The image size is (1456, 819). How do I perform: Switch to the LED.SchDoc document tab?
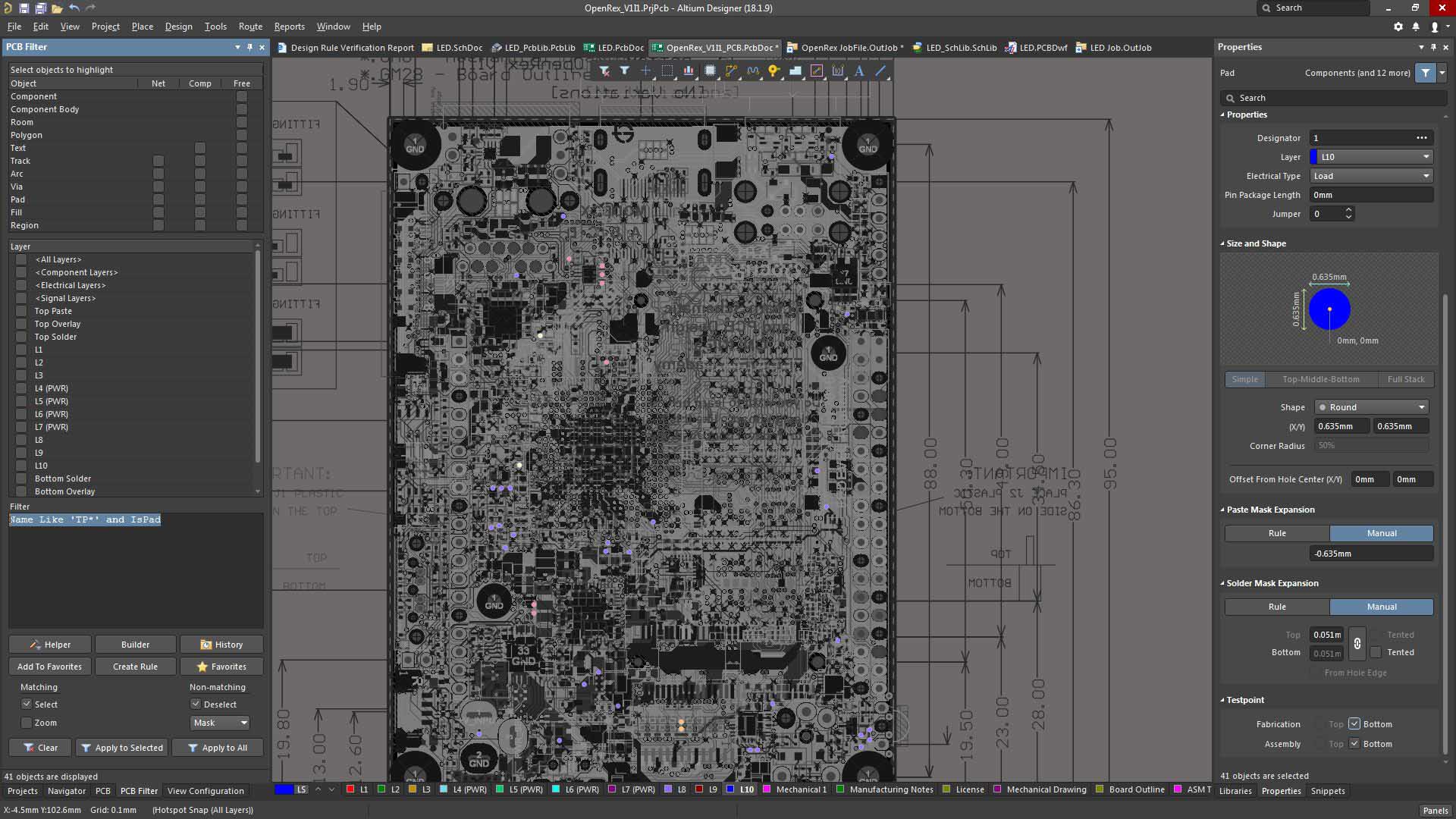tap(453, 48)
